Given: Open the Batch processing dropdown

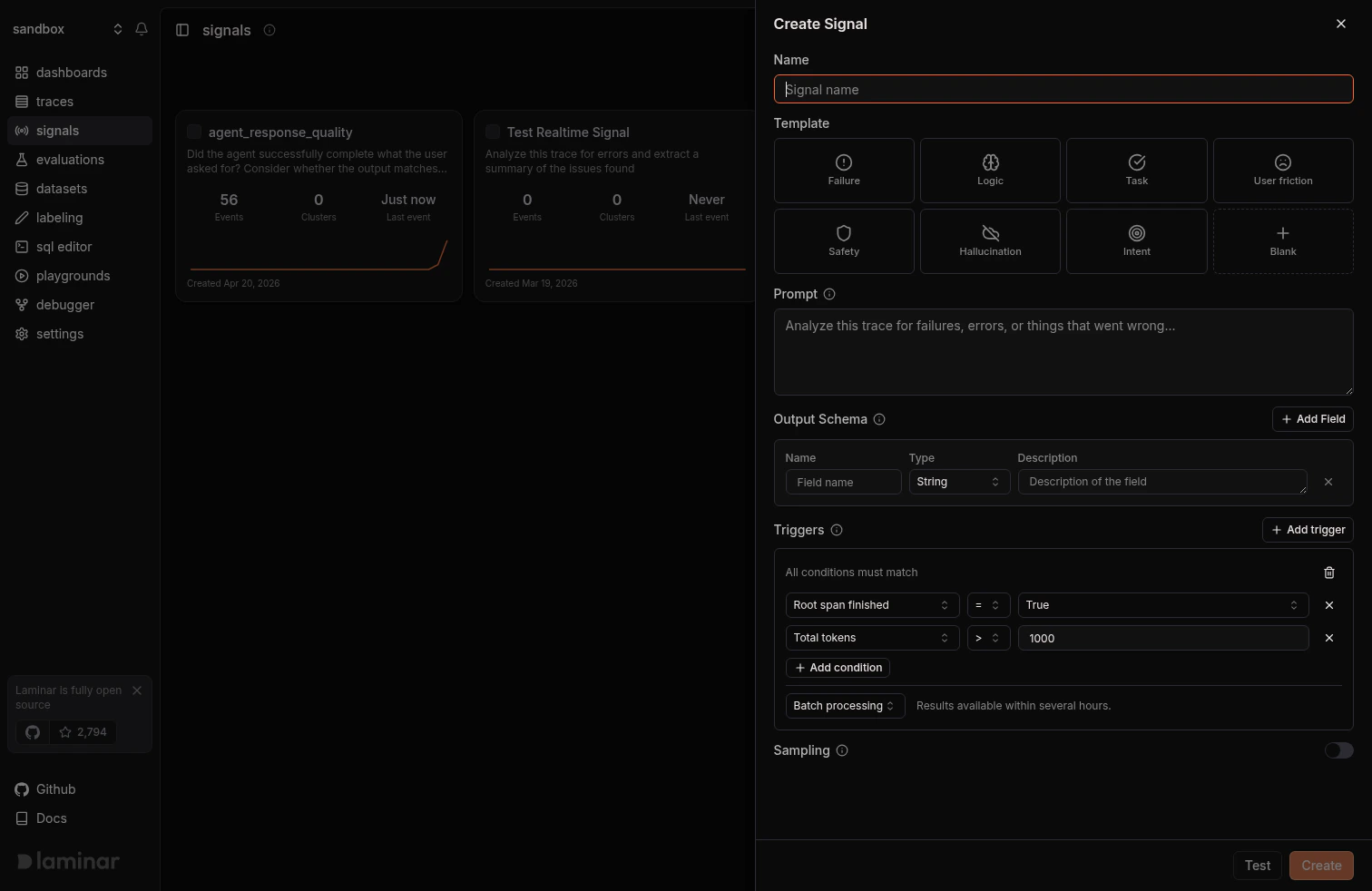Looking at the screenshot, I should pyautogui.click(x=845, y=706).
